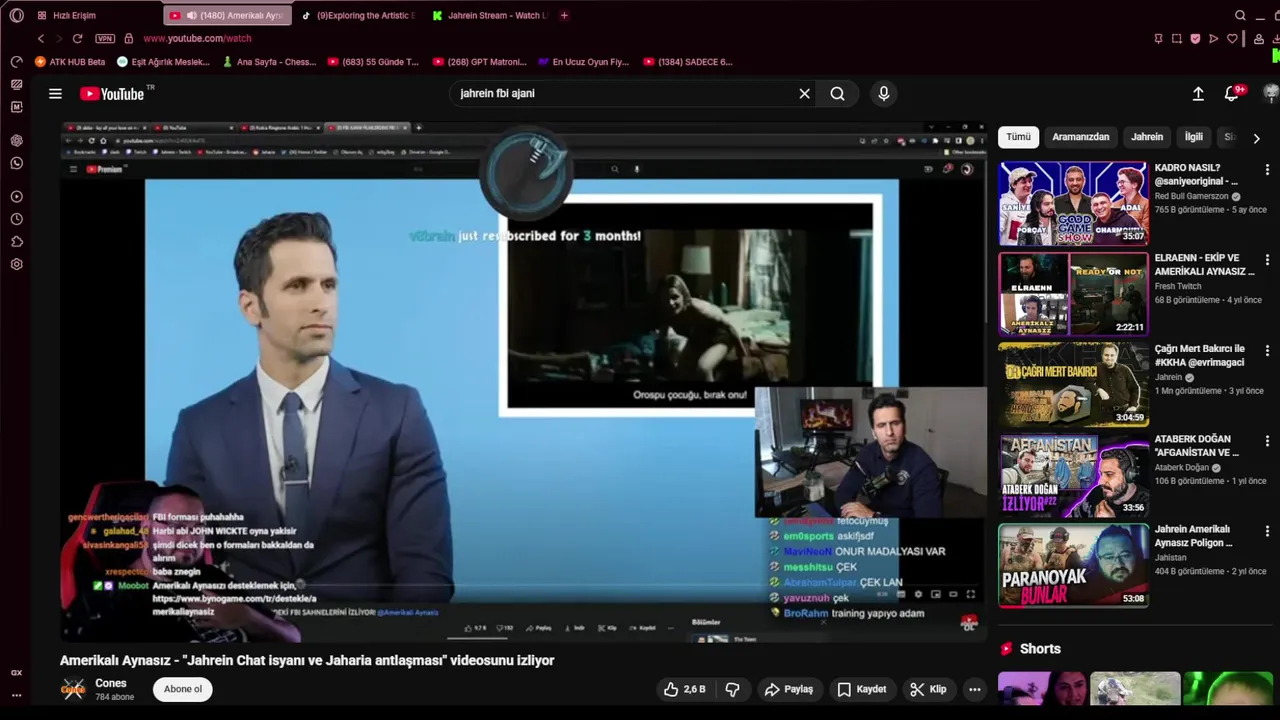
Task: Select the Amerikalı Aynasız YouTube tab
Action: pos(228,15)
